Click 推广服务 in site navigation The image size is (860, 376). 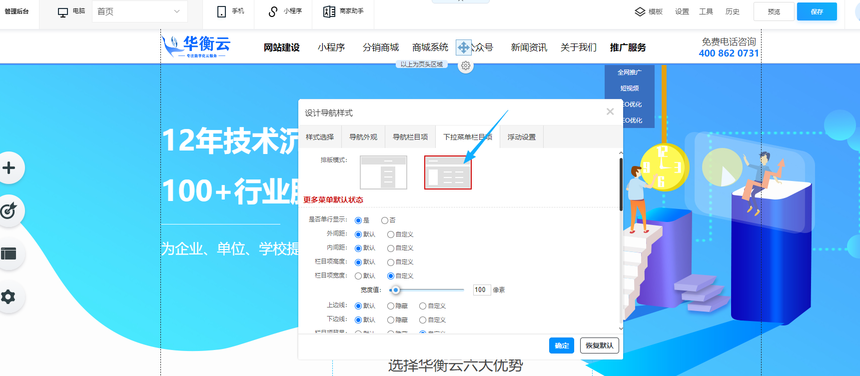628,48
